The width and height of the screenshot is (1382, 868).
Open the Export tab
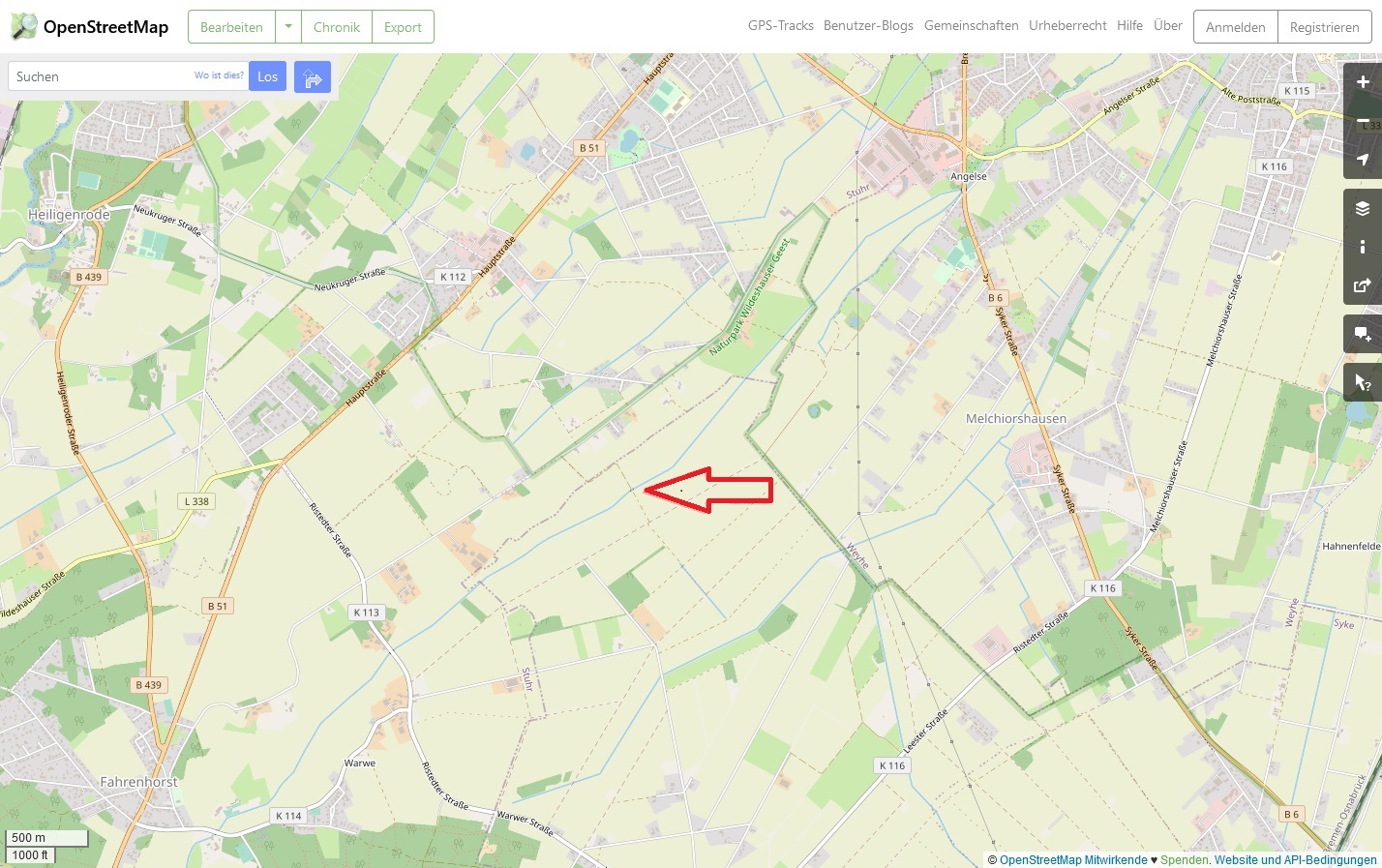click(x=403, y=27)
